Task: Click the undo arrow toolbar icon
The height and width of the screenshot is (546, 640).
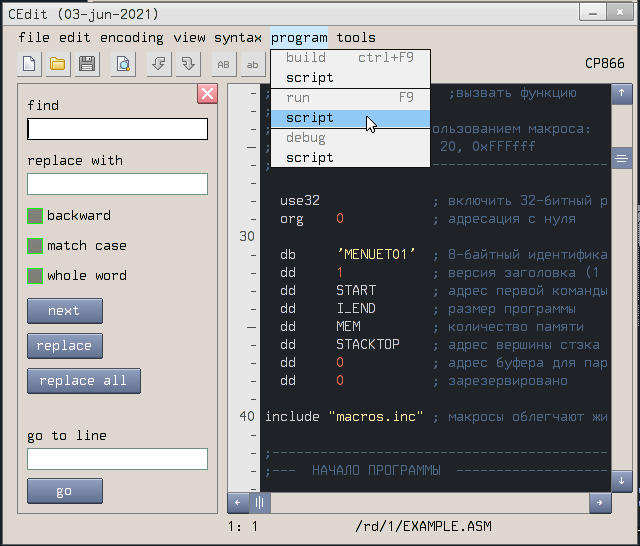Action: pos(159,64)
